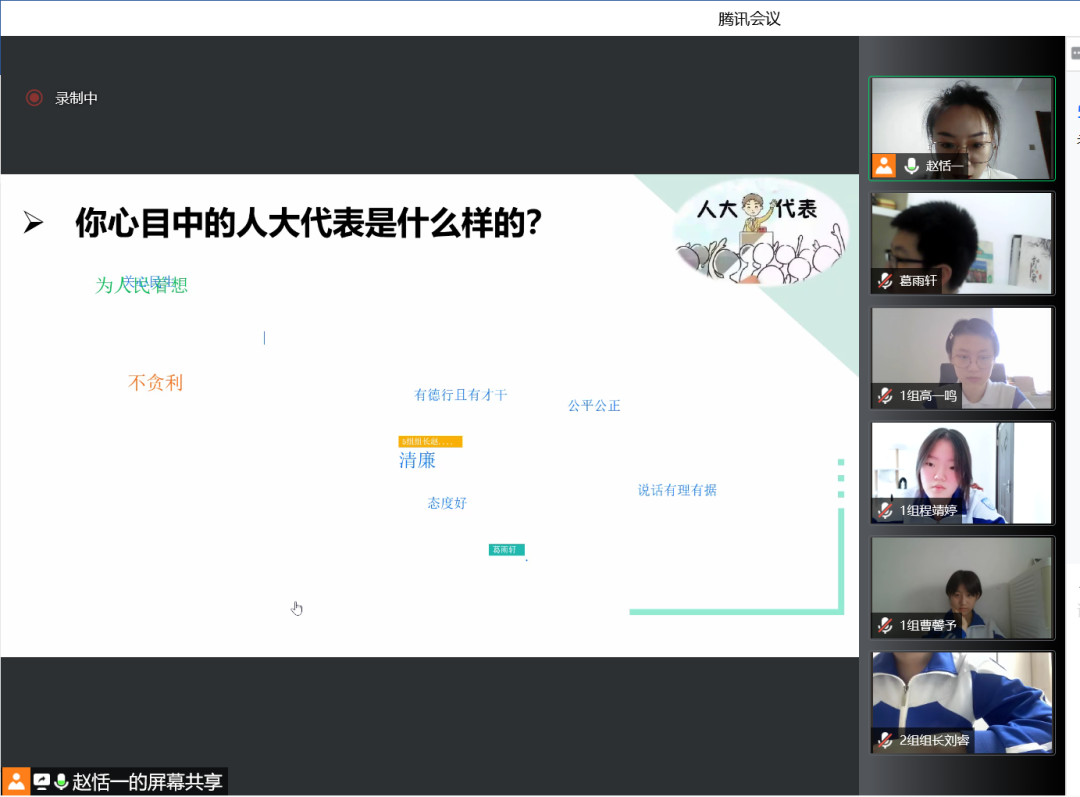Click the orange member icon at bottom left

pos(18,783)
